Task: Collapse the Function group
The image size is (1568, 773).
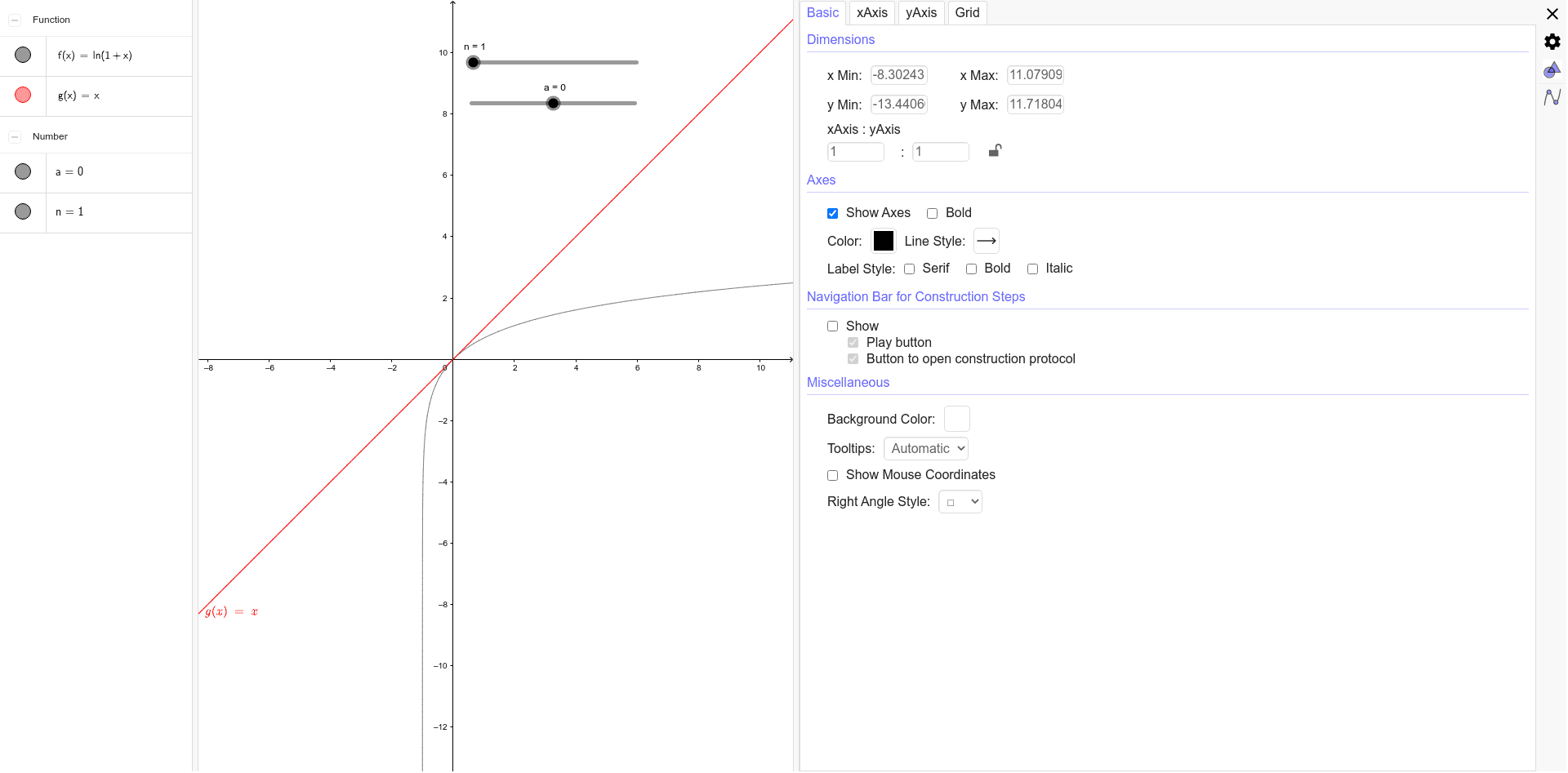Action: point(15,20)
